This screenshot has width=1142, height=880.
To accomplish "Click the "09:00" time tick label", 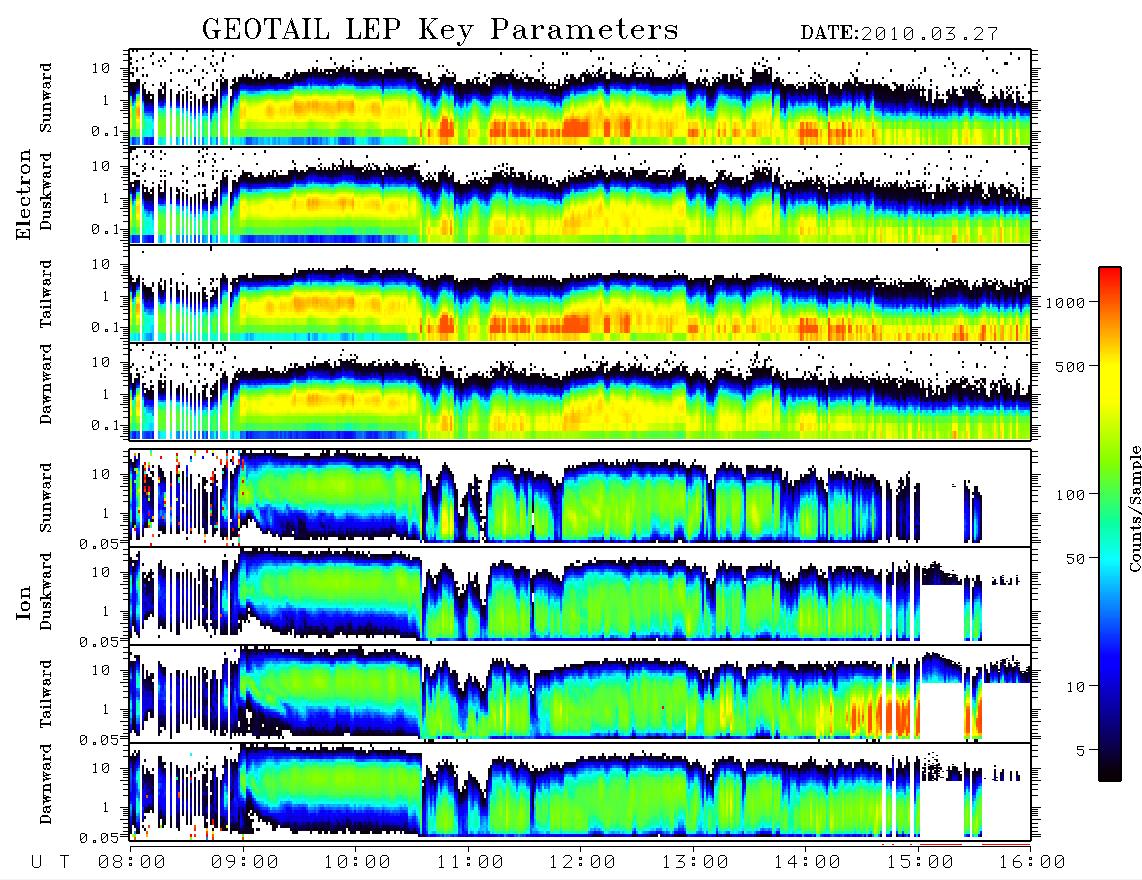I will tap(245, 863).
